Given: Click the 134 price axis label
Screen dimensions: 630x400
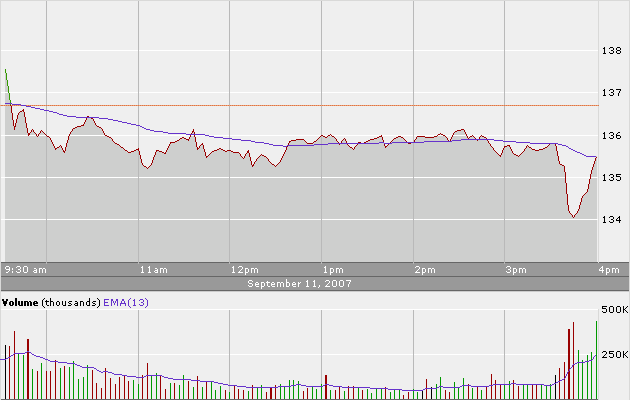Looking at the screenshot, I should coord(612,219).
